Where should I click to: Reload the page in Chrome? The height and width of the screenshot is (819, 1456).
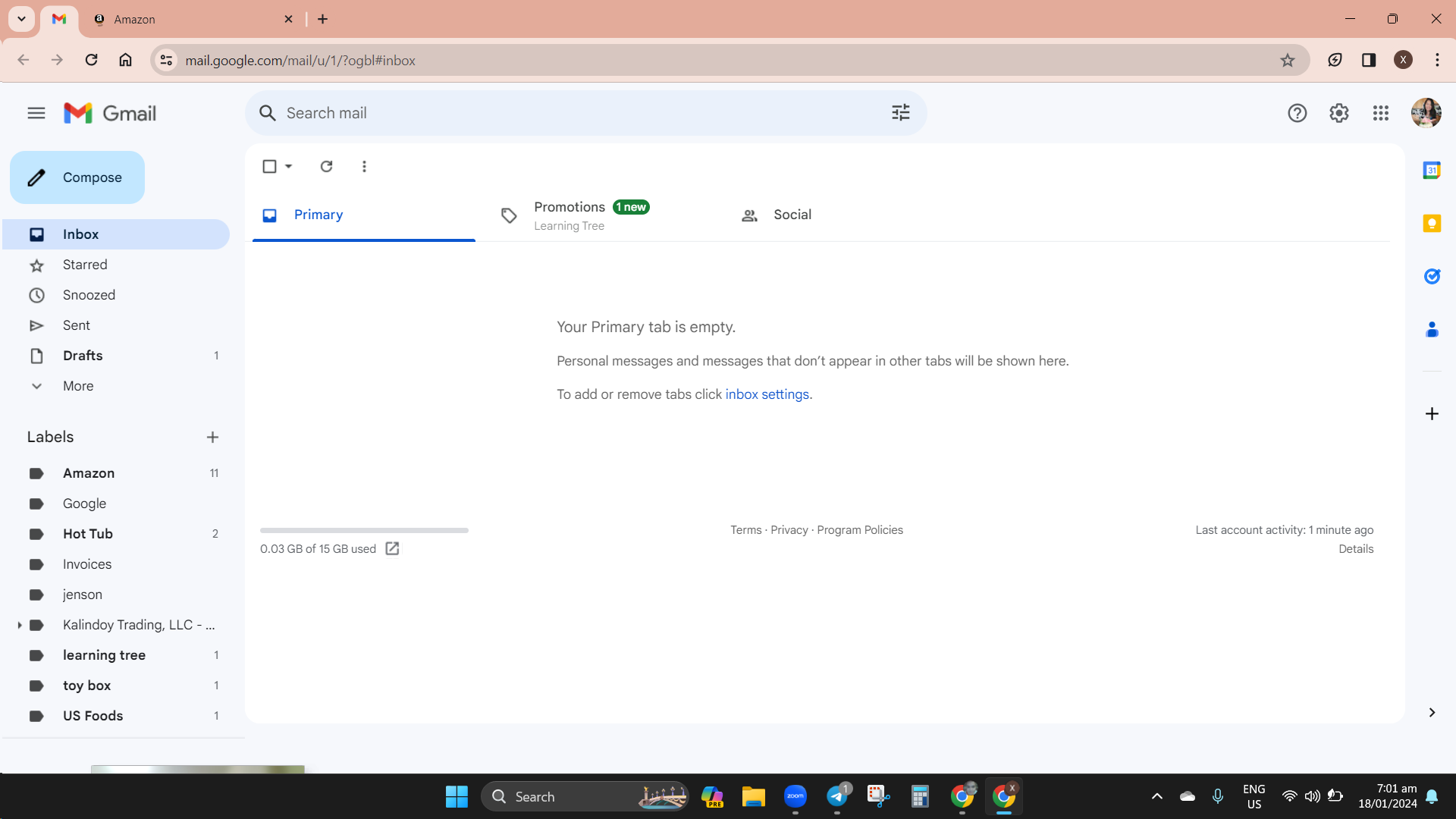(x=91, y=60)
